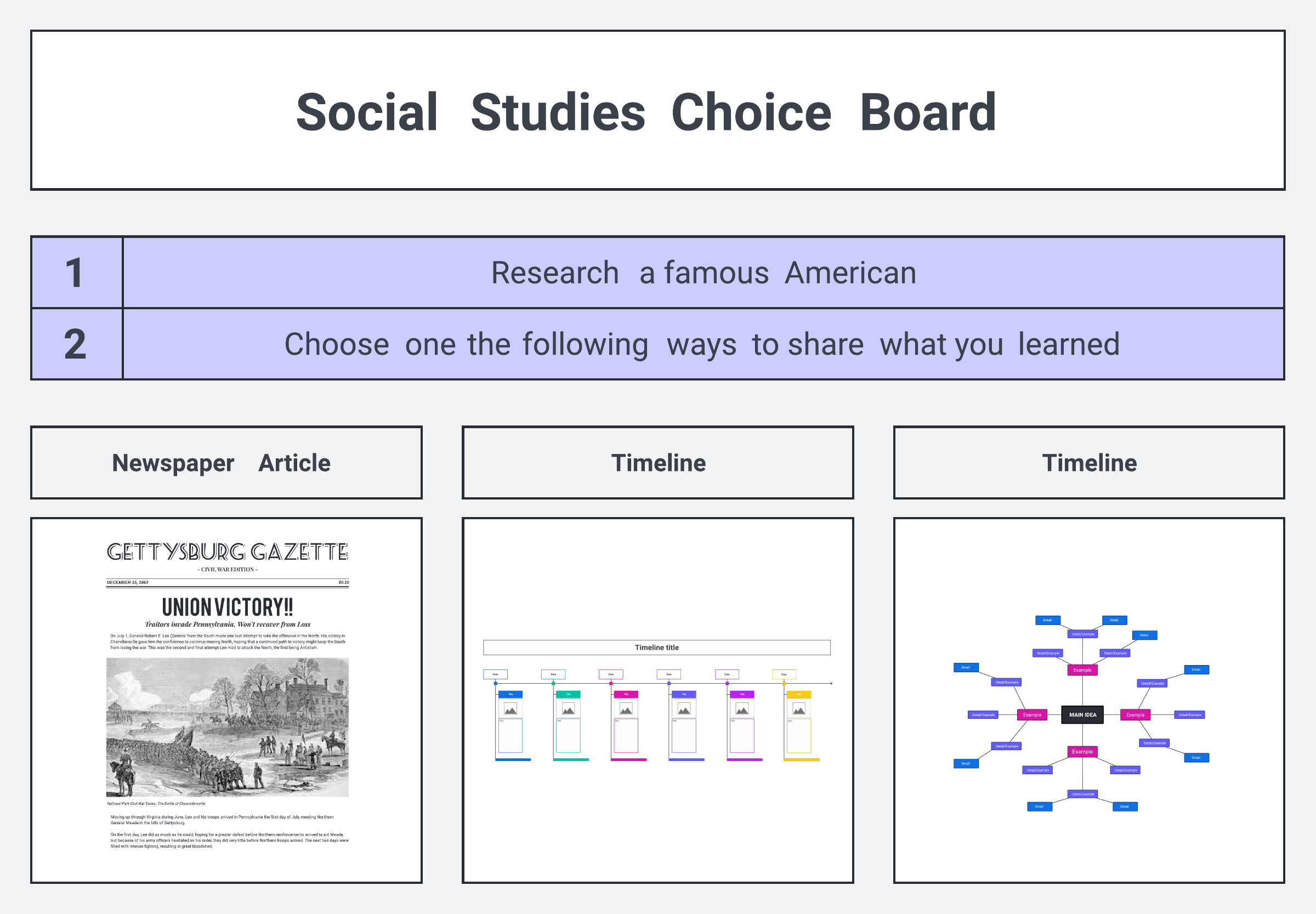
Task: Click image placeholder icon under blue Title
Action: (510, 709)
